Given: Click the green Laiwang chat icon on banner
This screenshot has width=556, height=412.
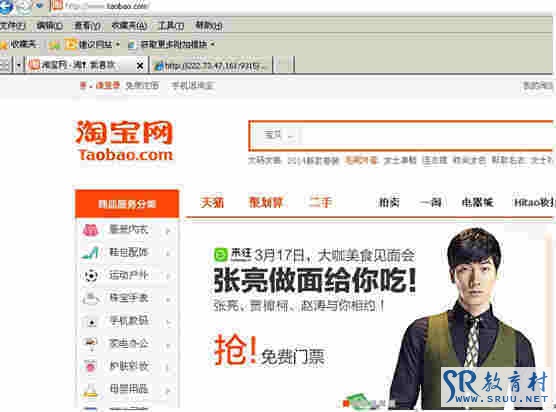Looking at the screenshot, I should 221,254.
